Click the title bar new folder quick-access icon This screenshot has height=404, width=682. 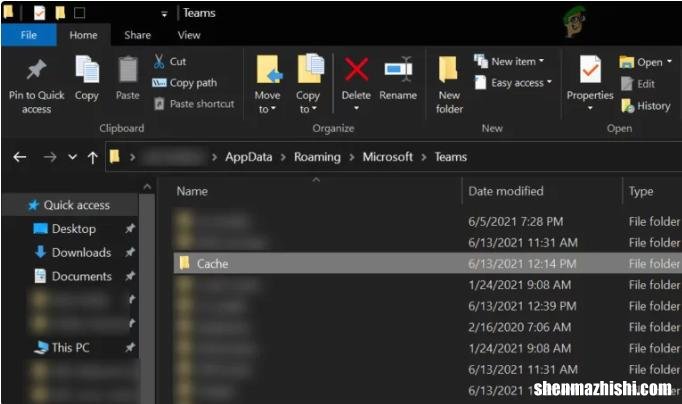[x=60, y=13]
